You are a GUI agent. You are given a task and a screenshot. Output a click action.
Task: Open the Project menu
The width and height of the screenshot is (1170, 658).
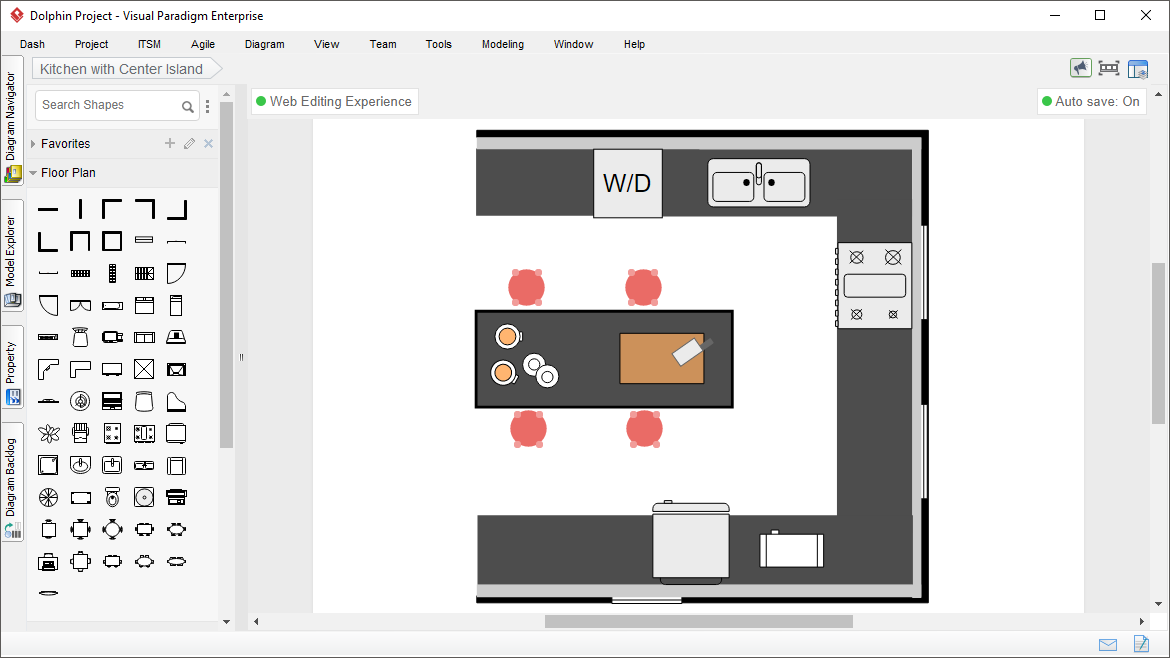click(91, 44)
